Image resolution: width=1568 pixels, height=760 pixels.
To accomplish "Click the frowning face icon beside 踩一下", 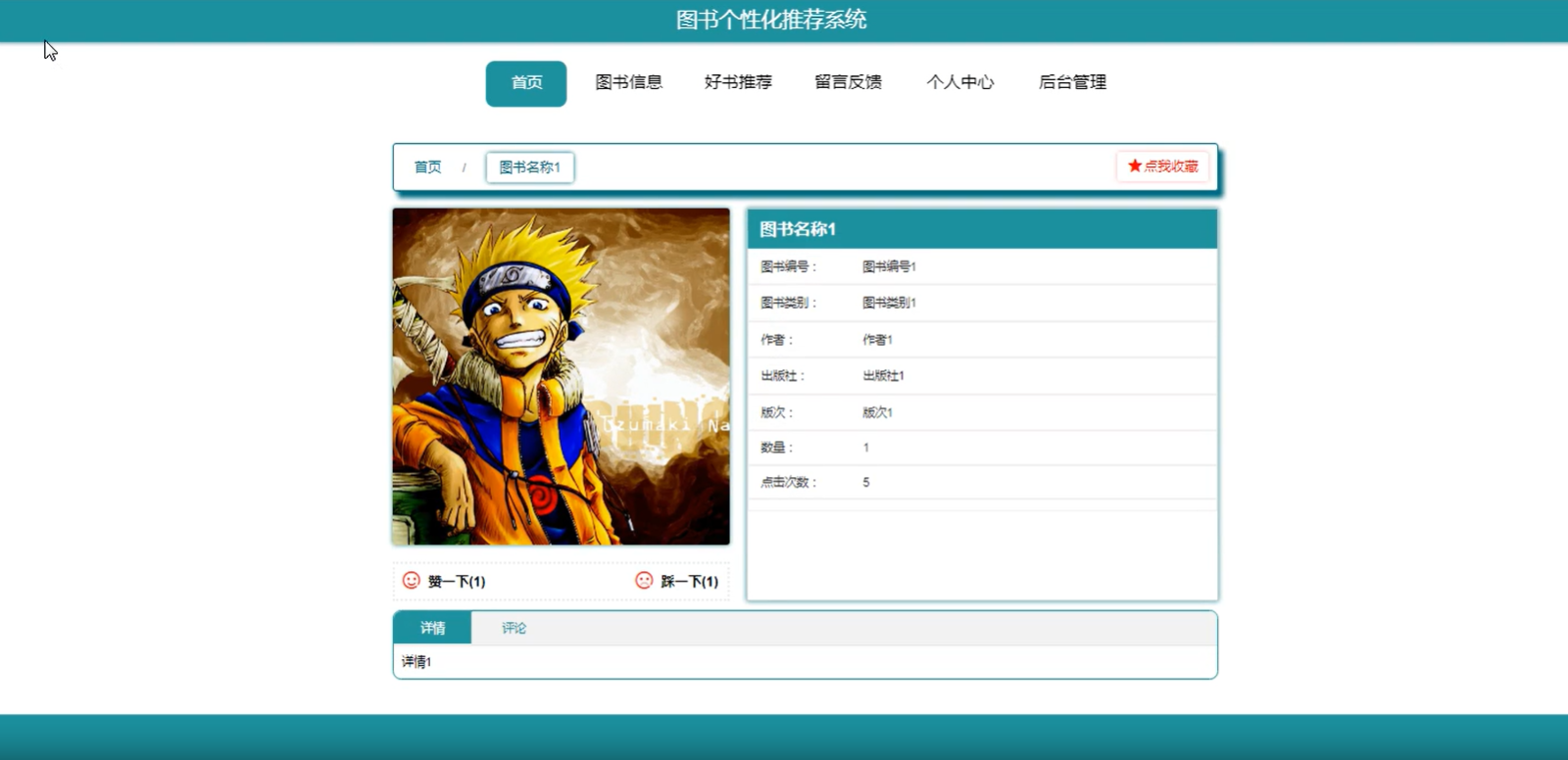I will click(644, 580).
